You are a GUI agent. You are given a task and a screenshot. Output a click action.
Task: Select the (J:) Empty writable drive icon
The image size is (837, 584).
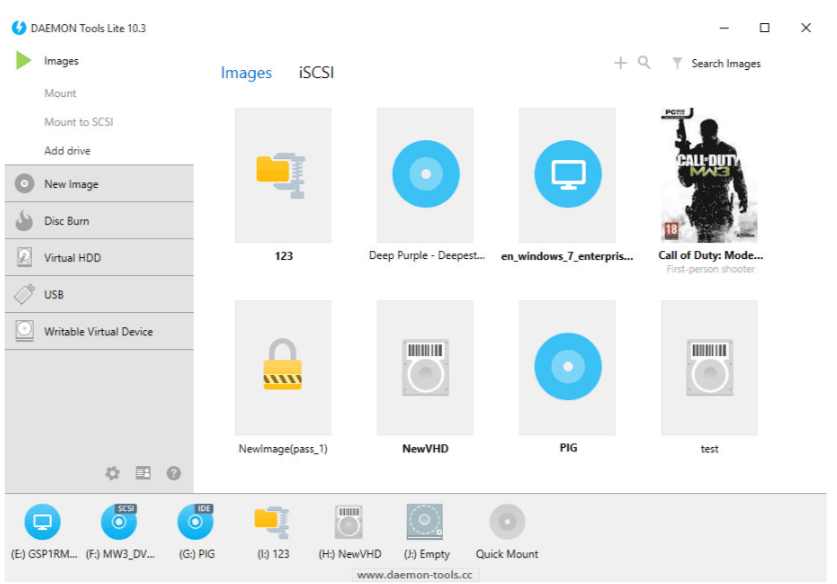click(425, 522)
